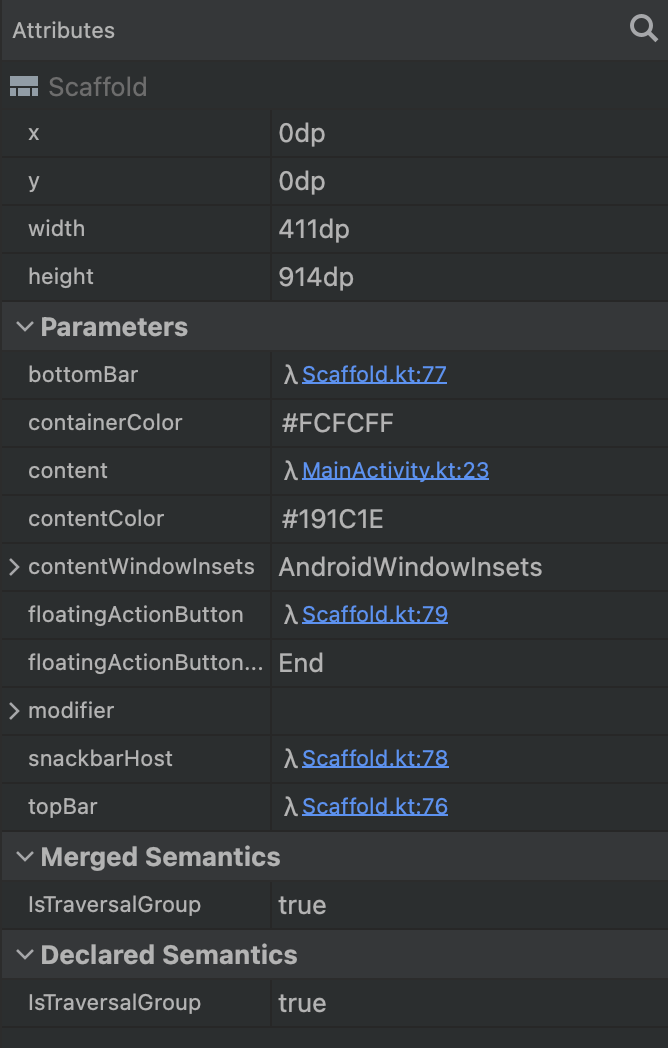Click the lambda icon for the bottomBar parameter row
Viewport: 668px width, 1048px height.
[x=291, y=374]
